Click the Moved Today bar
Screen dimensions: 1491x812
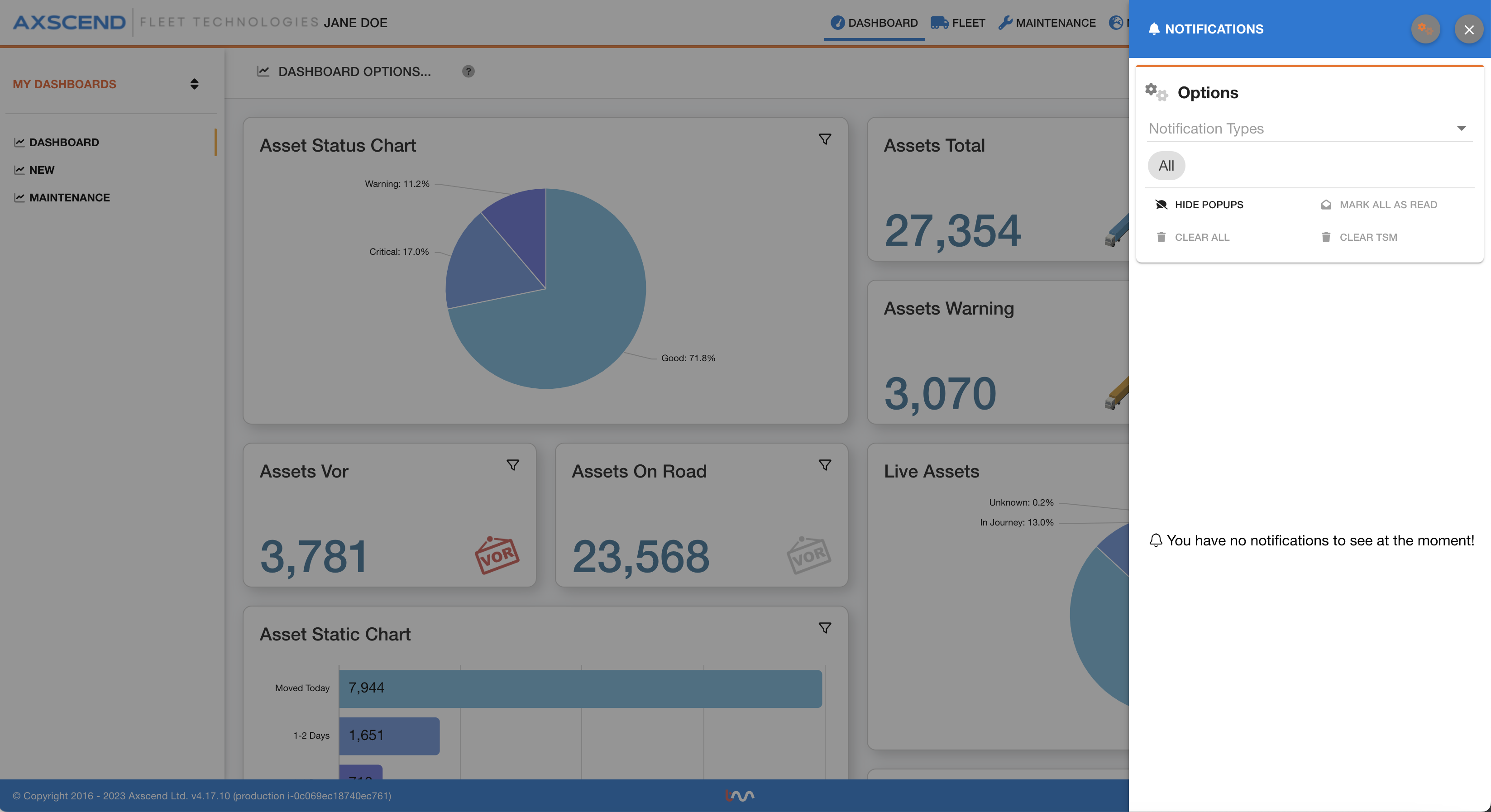pos(580,688)
